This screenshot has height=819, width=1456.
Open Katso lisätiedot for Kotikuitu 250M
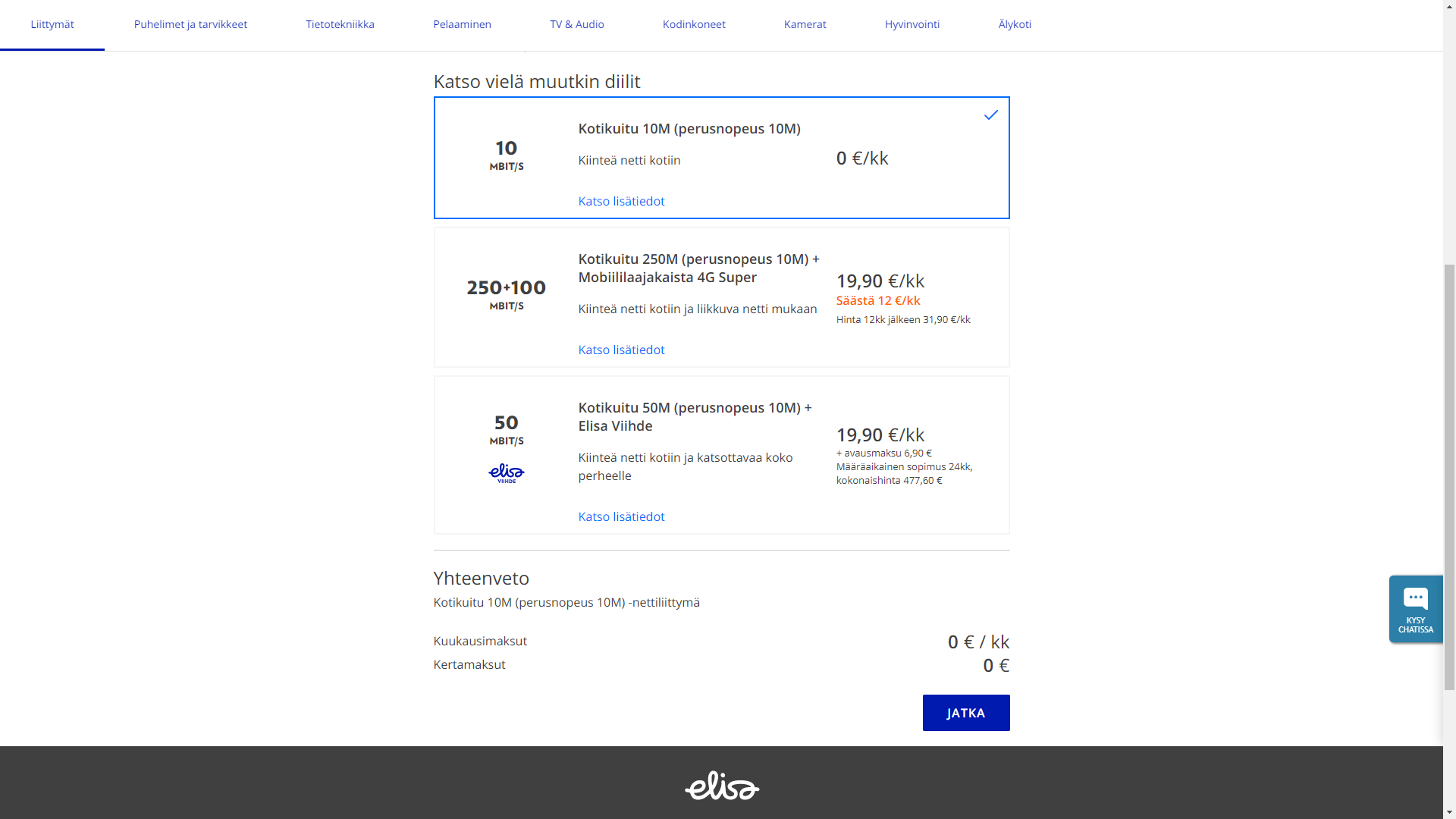pos(621,350)
